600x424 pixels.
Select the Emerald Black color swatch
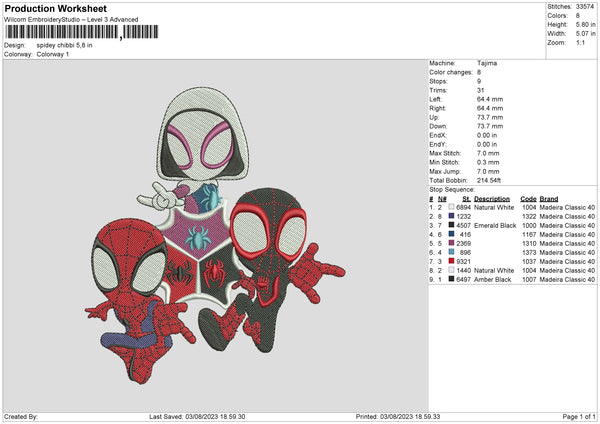(x=451, y=225)
